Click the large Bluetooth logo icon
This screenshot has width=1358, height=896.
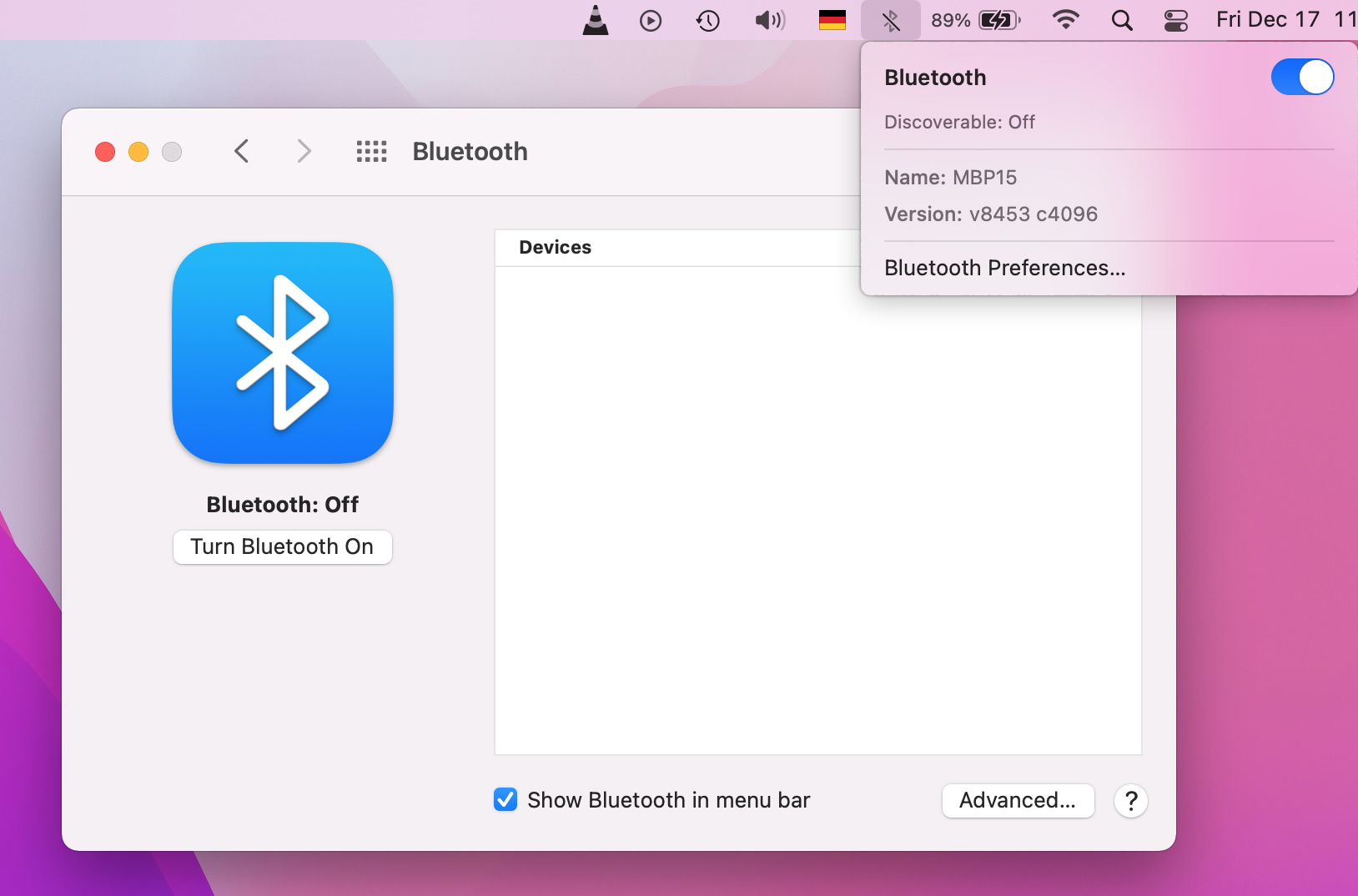283,353
